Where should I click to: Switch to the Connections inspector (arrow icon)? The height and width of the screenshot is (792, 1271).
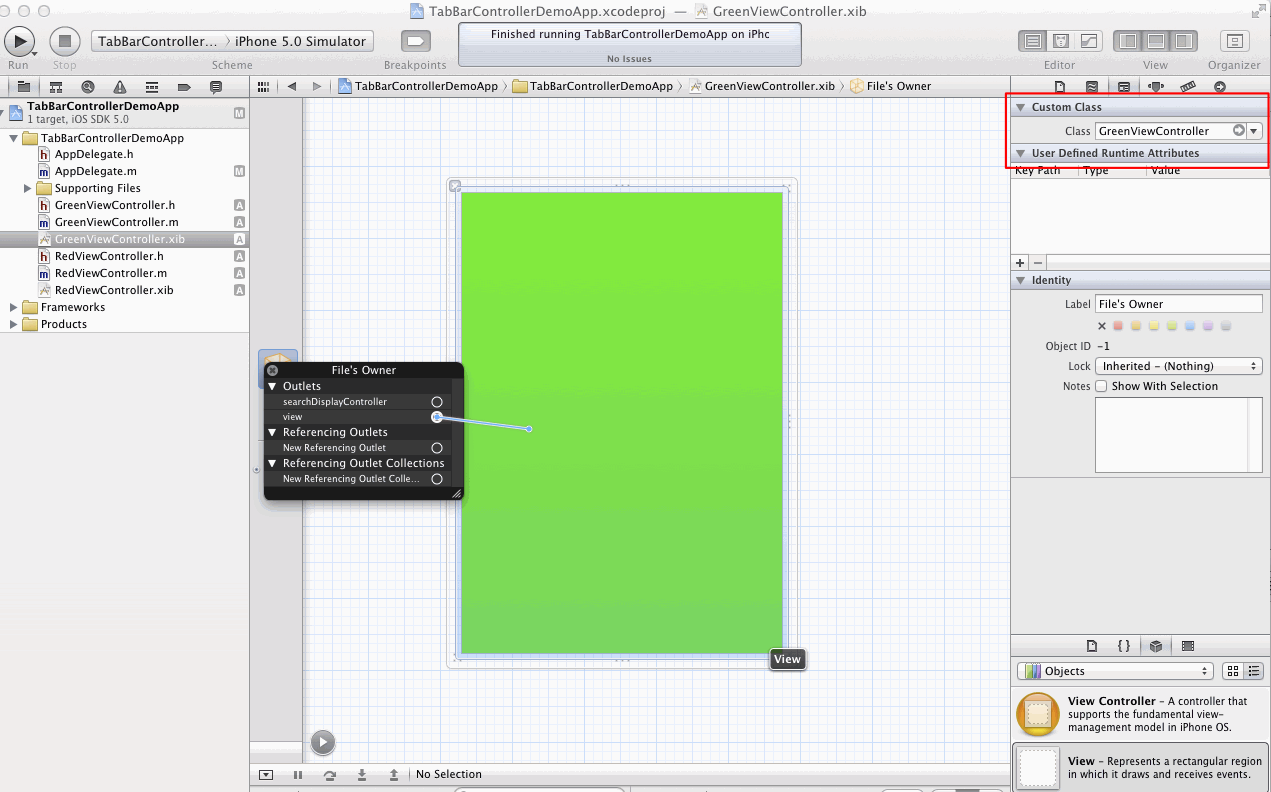(x=1220, y=87)
